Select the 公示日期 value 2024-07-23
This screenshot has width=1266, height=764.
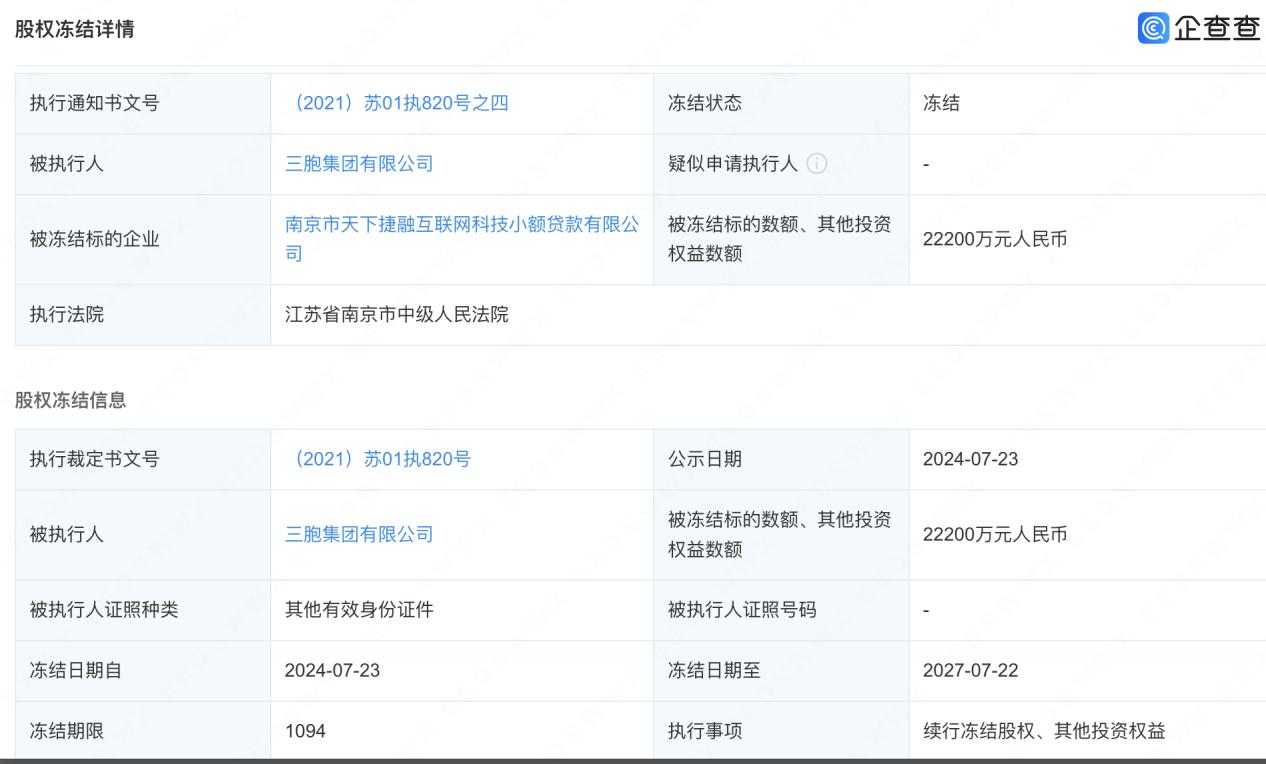(971, 459)
